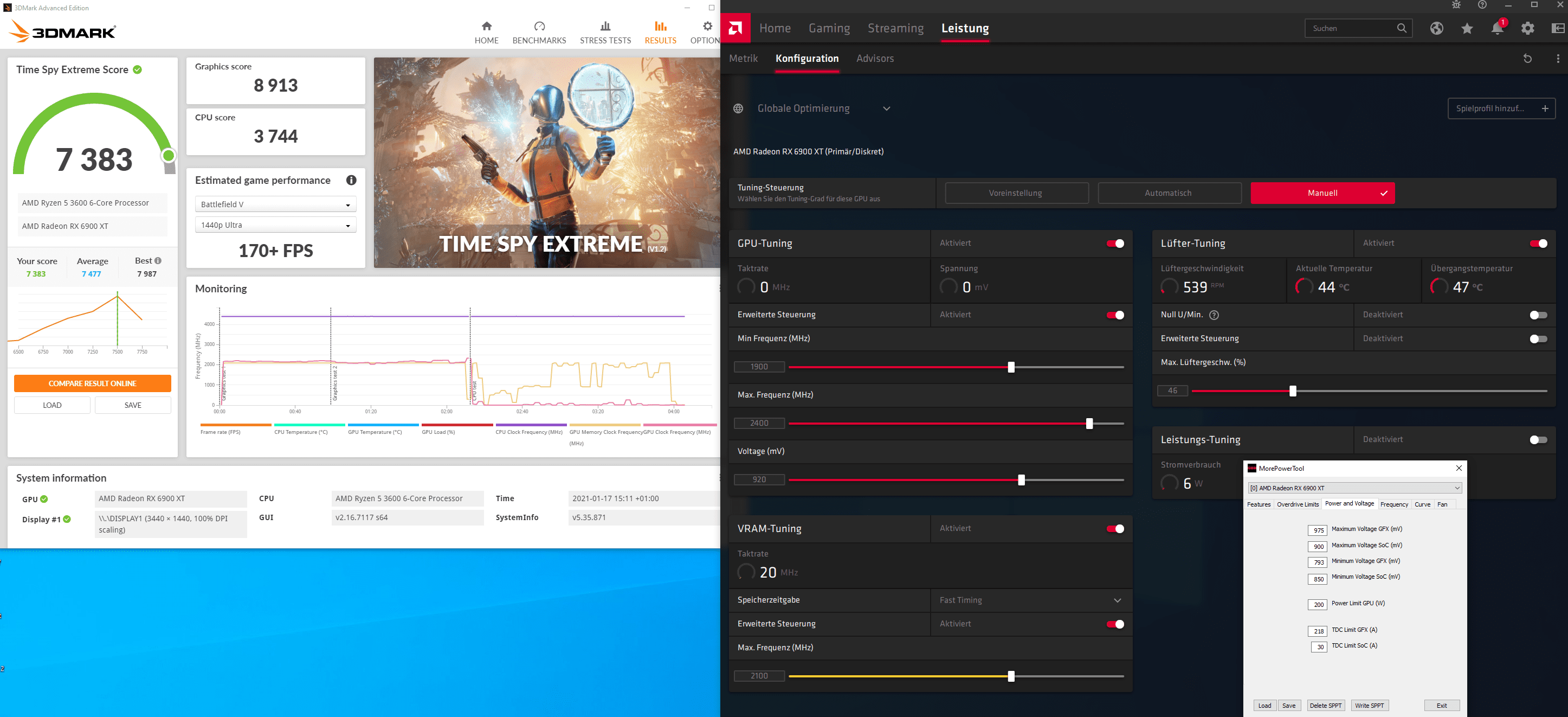Toggle the VRAM-Tuning switch
This screenshot has width=1568, height=717.
tap(1115, 529)
